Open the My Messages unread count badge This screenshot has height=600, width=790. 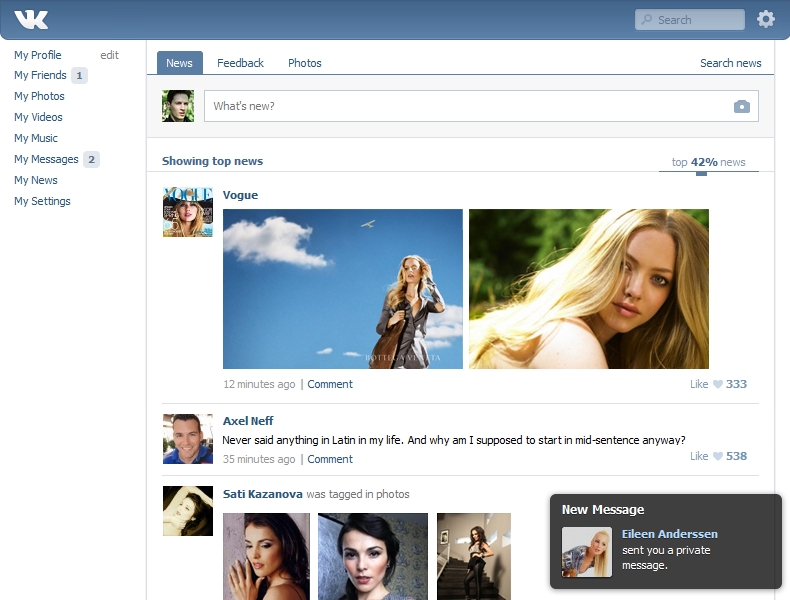[91, 160]
